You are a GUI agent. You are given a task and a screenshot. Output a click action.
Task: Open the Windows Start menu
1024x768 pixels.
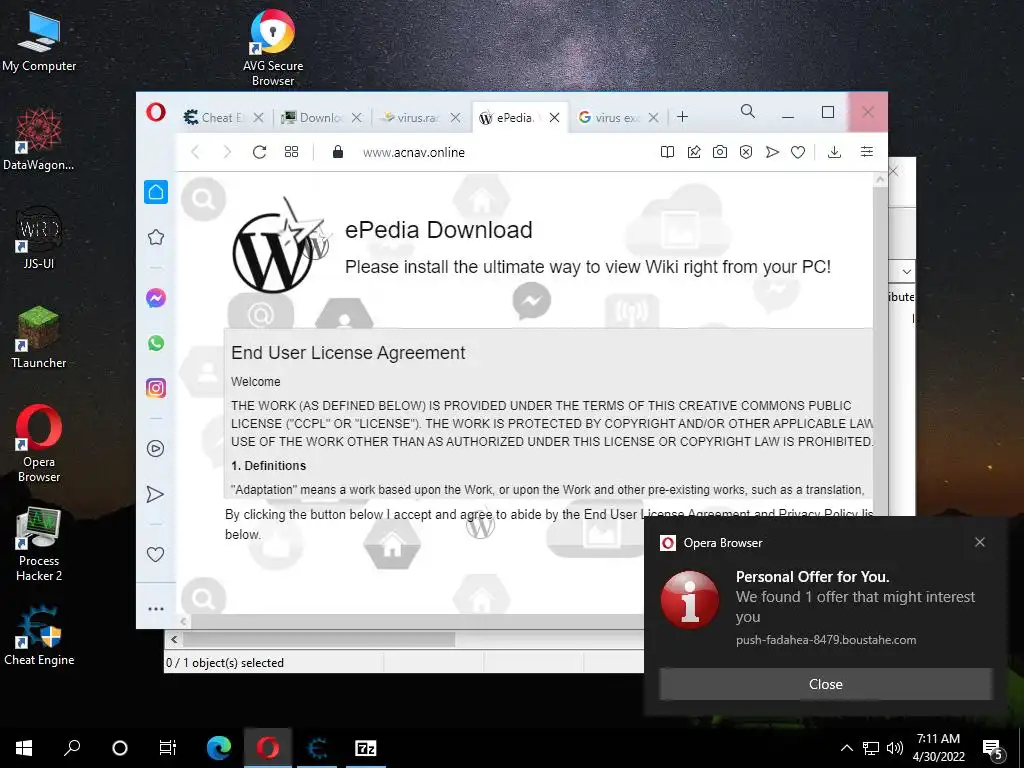click(24, 748)
